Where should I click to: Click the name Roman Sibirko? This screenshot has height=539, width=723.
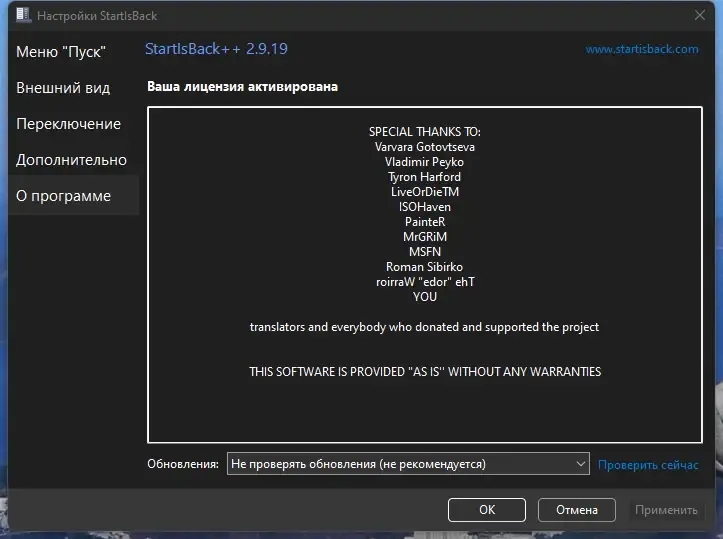425,267
